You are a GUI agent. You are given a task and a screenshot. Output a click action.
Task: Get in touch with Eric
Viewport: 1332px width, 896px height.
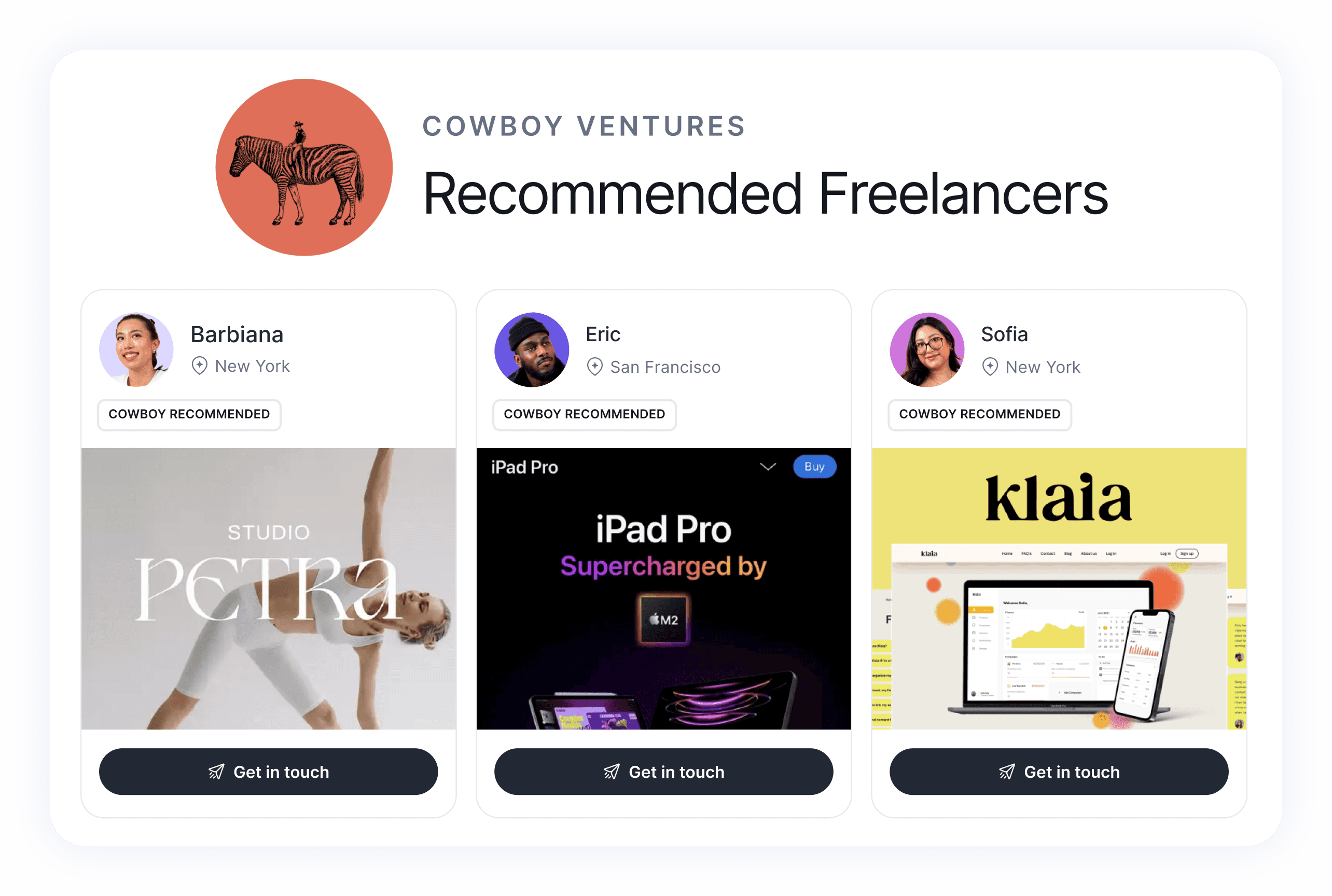click(664, 772)
